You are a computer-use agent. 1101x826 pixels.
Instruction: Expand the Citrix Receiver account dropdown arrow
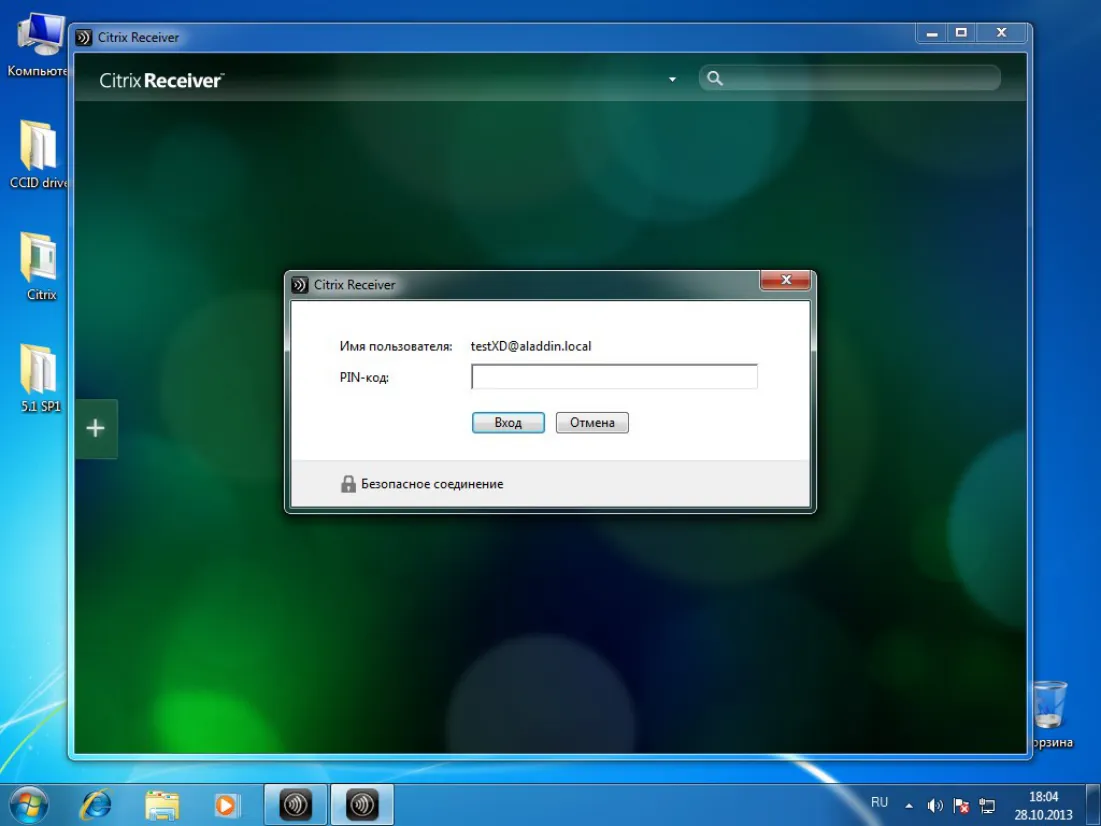tap(672, 79)
